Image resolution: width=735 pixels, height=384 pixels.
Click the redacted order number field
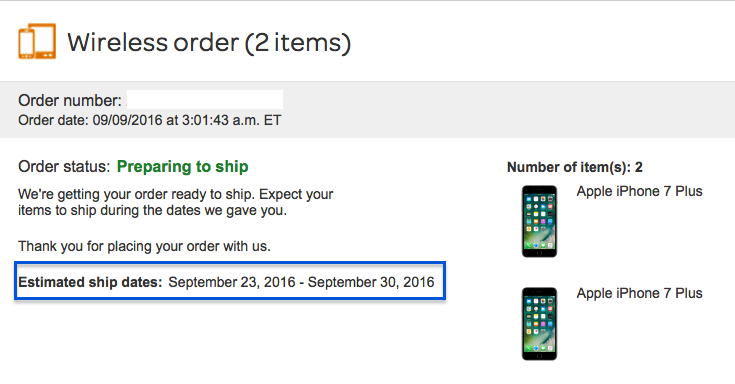[x=205, y=100]
